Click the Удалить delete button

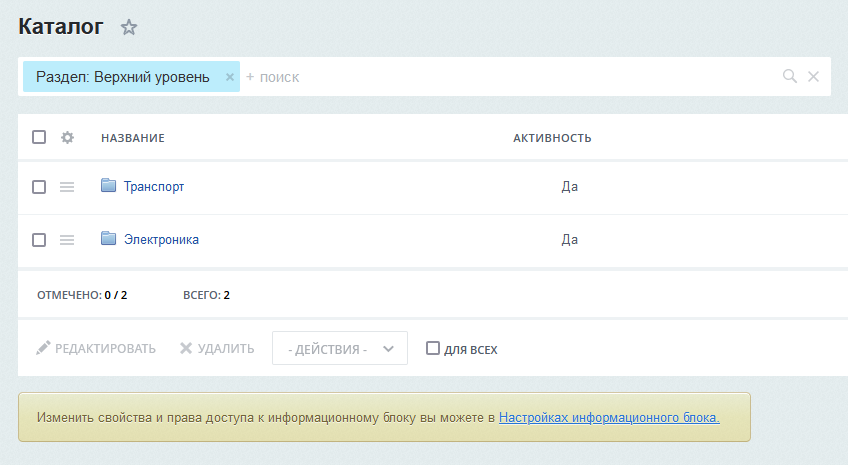[x=217, y=348]
